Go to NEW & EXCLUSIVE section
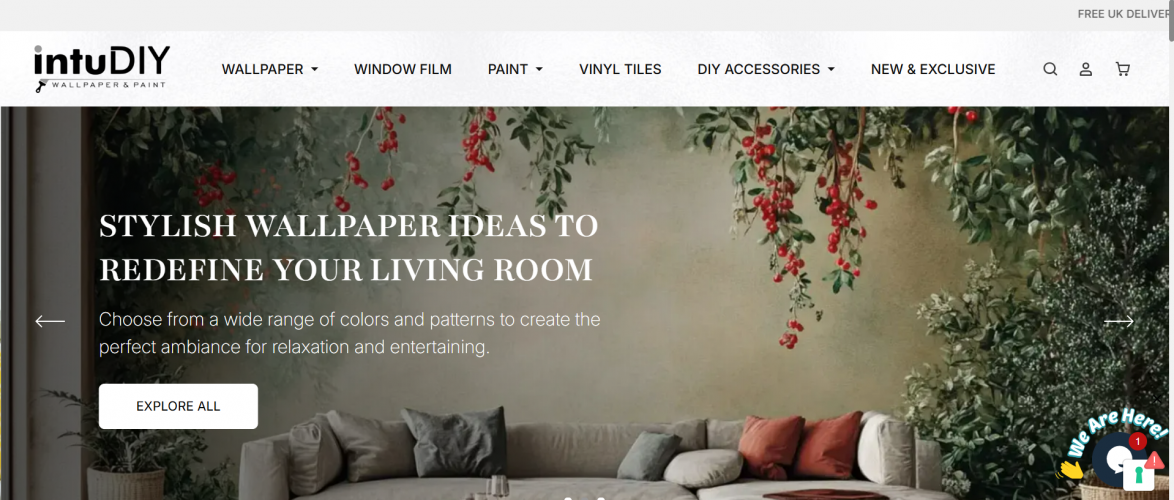 click(933, 70)
